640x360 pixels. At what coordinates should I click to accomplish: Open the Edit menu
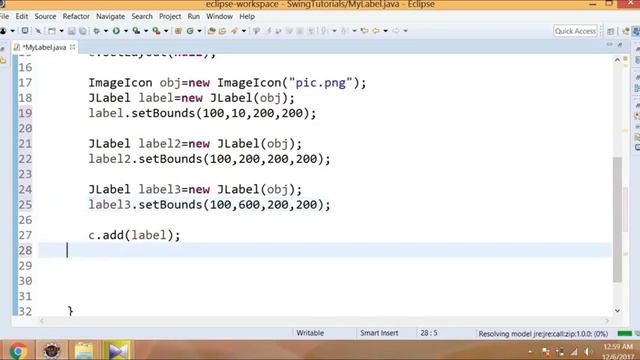pyautogui.click(x=22, y=16)
